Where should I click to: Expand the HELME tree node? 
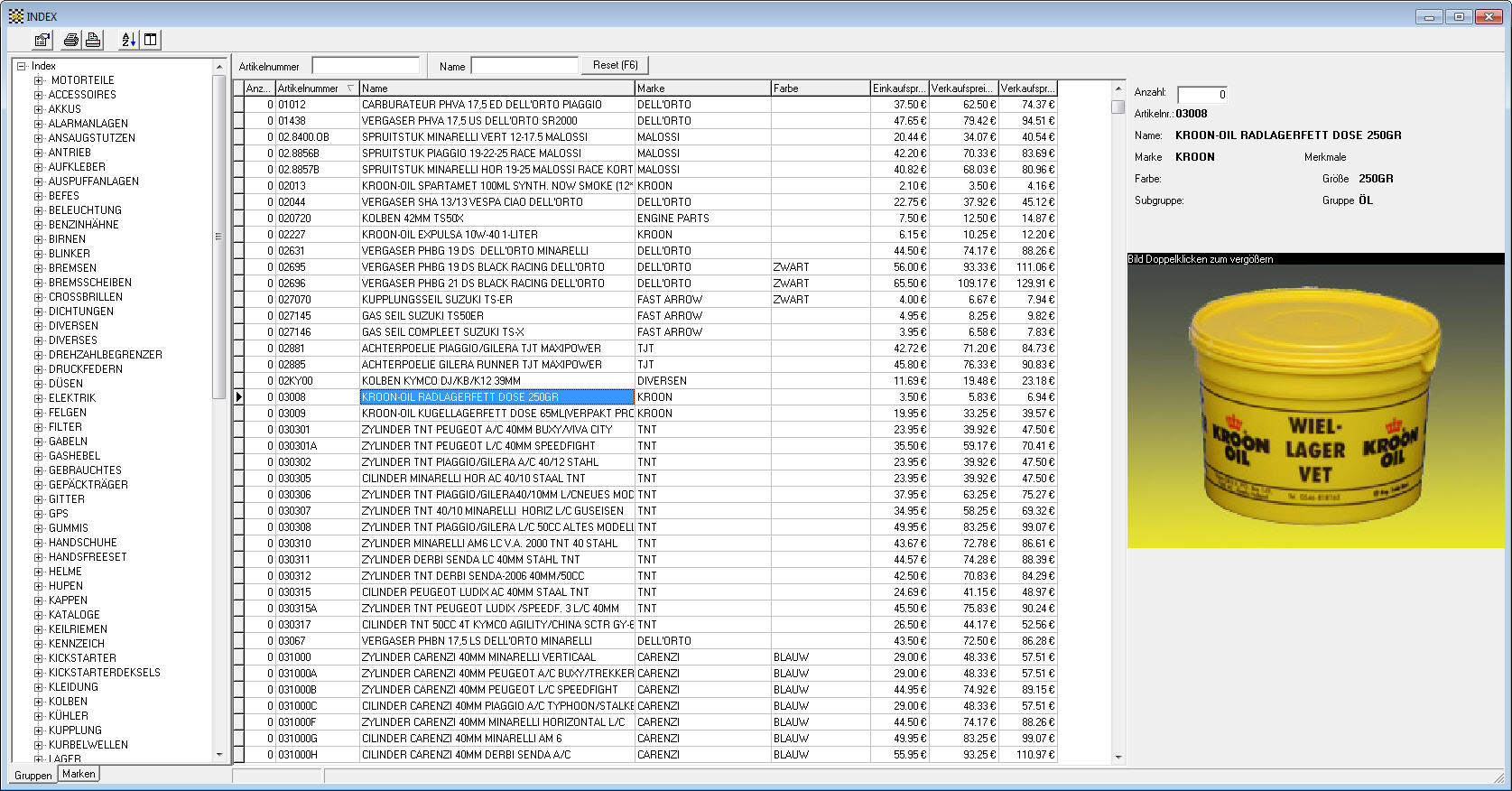[x=39, y=572]
